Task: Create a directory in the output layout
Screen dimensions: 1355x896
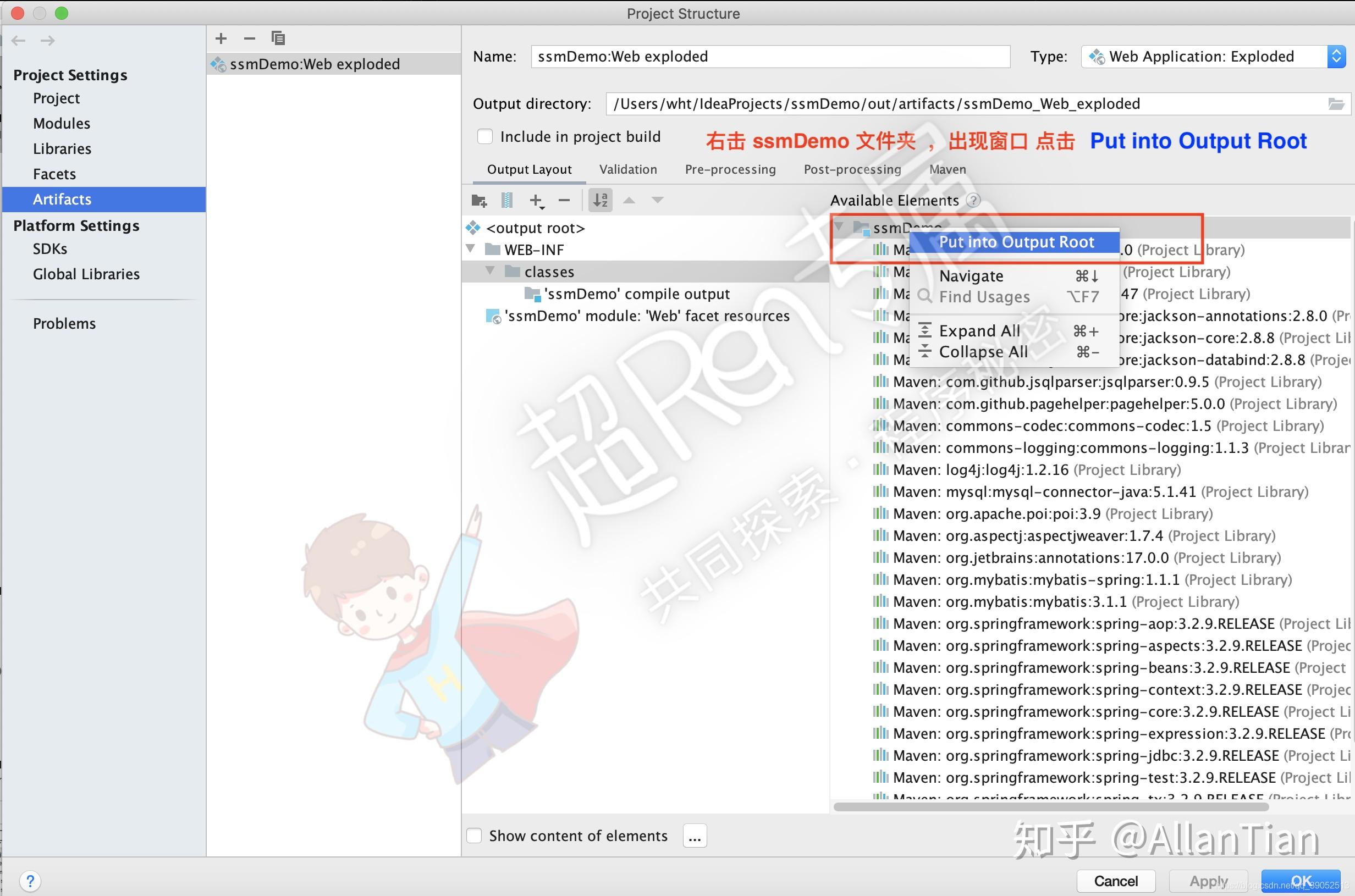Action: (479, 200)
